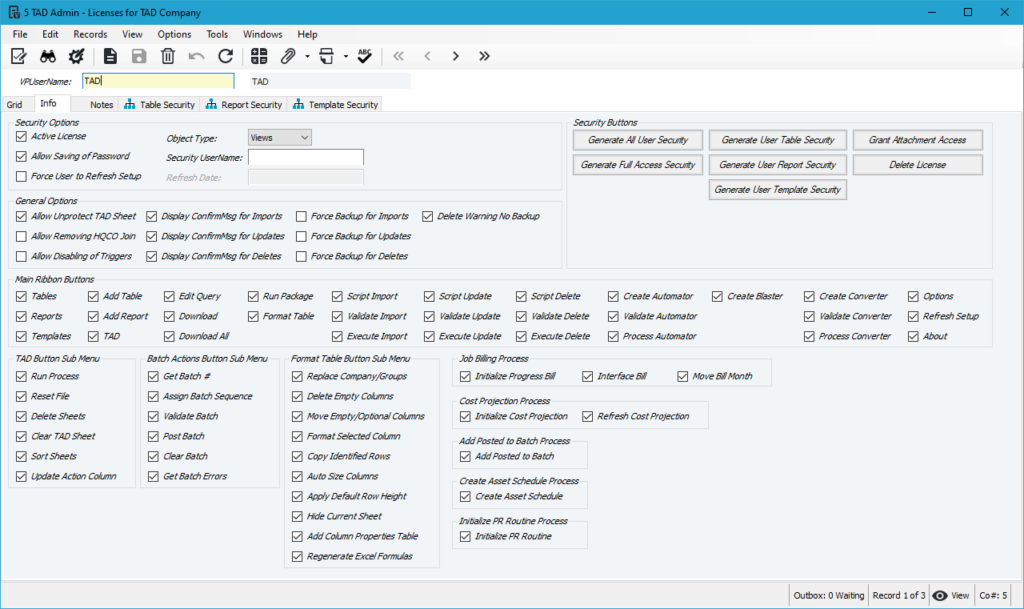Toggle Initialize PR Routine checkbox
This screenshot has height=609, width=1024.
tap(465, 537)
